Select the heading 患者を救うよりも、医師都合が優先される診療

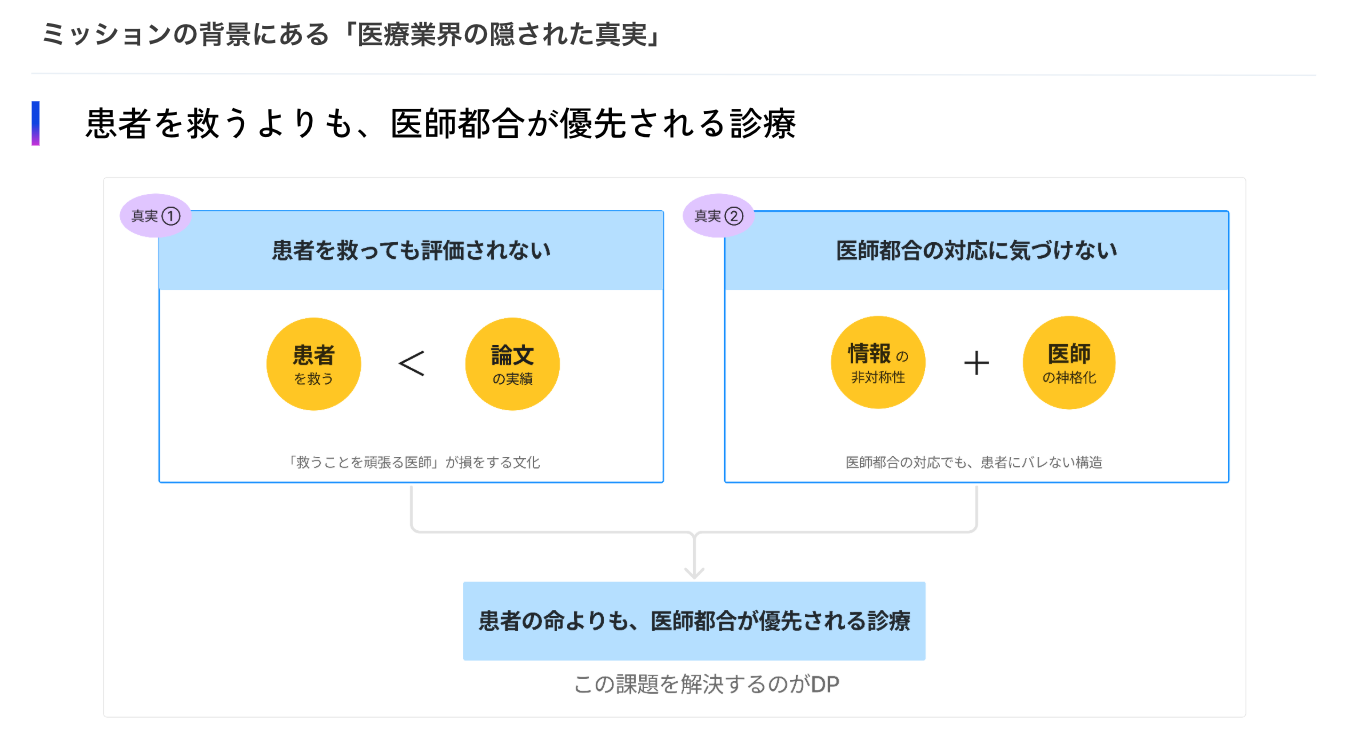coord(441,124)
